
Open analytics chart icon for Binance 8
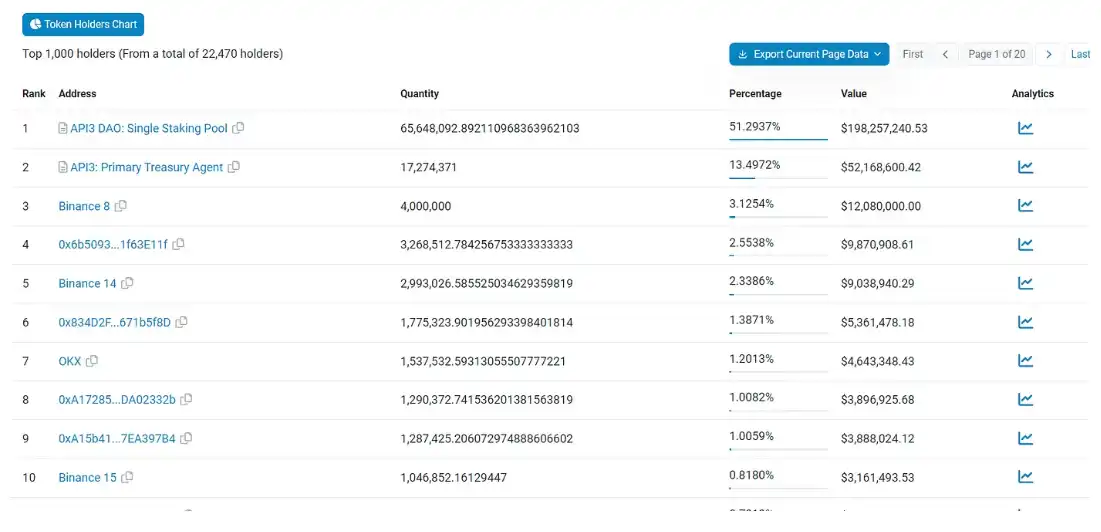1025,206
